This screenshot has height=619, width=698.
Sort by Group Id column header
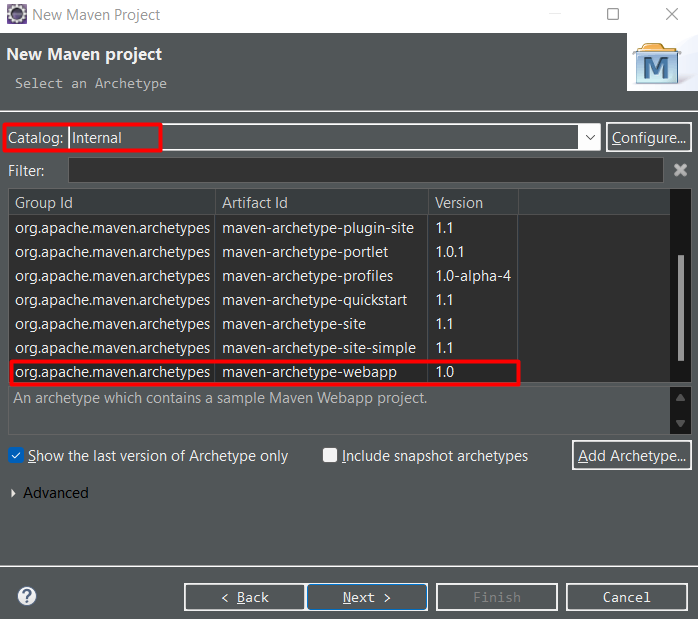[x=112, y=203]
